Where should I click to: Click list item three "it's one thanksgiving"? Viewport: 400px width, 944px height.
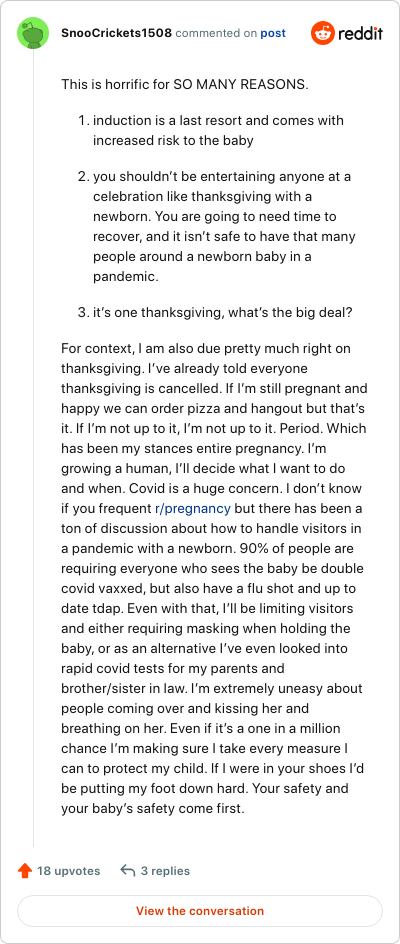click(222, 312)
